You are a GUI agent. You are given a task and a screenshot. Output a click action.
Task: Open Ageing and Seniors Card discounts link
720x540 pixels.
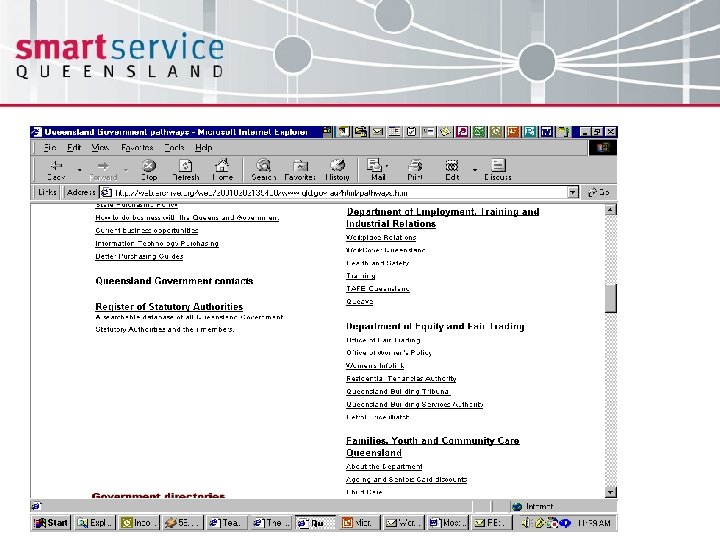[406, 479]
